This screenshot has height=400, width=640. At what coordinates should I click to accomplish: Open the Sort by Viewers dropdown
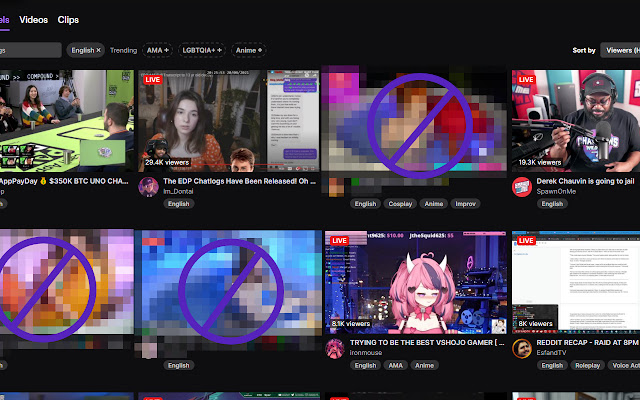click(x=620, y=50)
